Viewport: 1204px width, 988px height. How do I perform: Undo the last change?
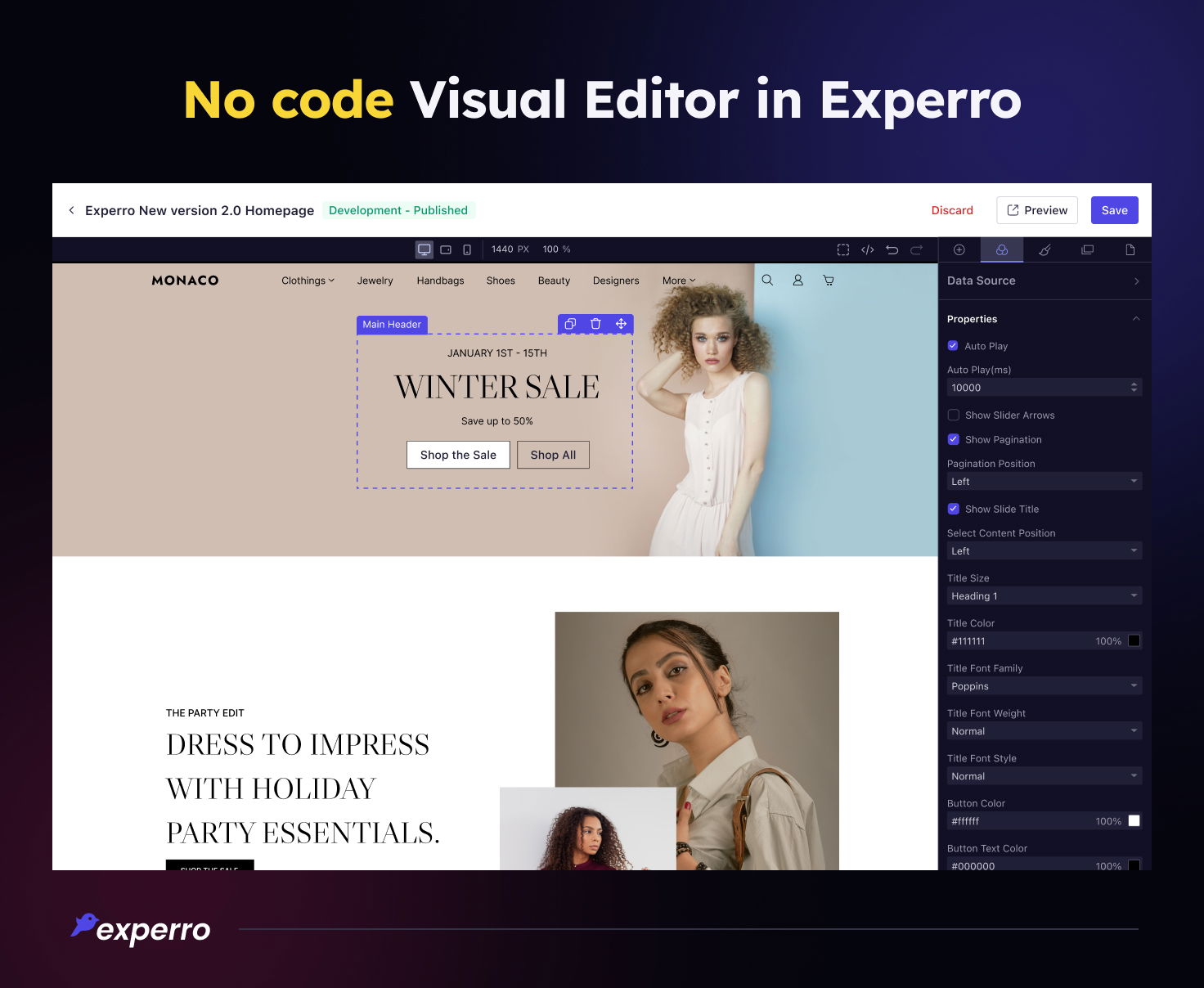[892, 249]
